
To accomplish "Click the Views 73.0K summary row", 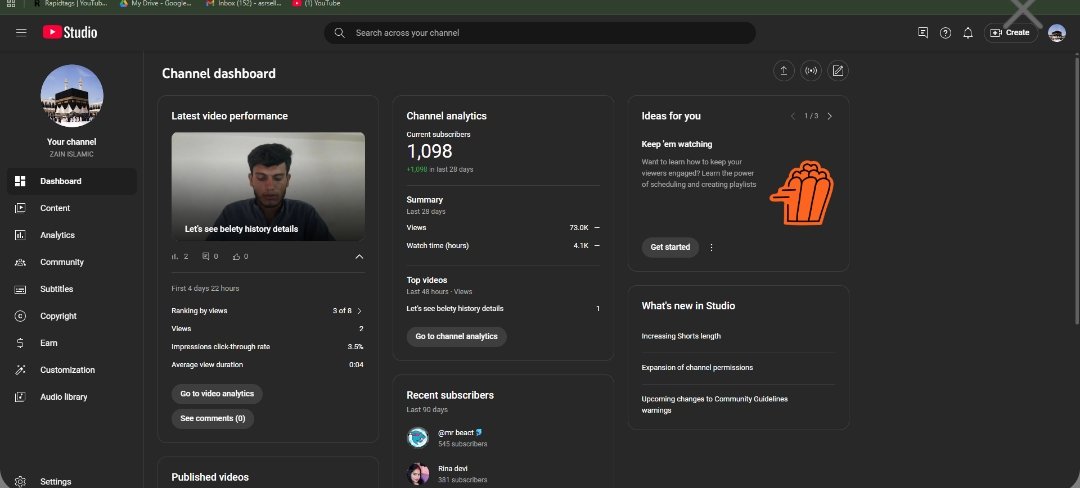I will 503,227.
